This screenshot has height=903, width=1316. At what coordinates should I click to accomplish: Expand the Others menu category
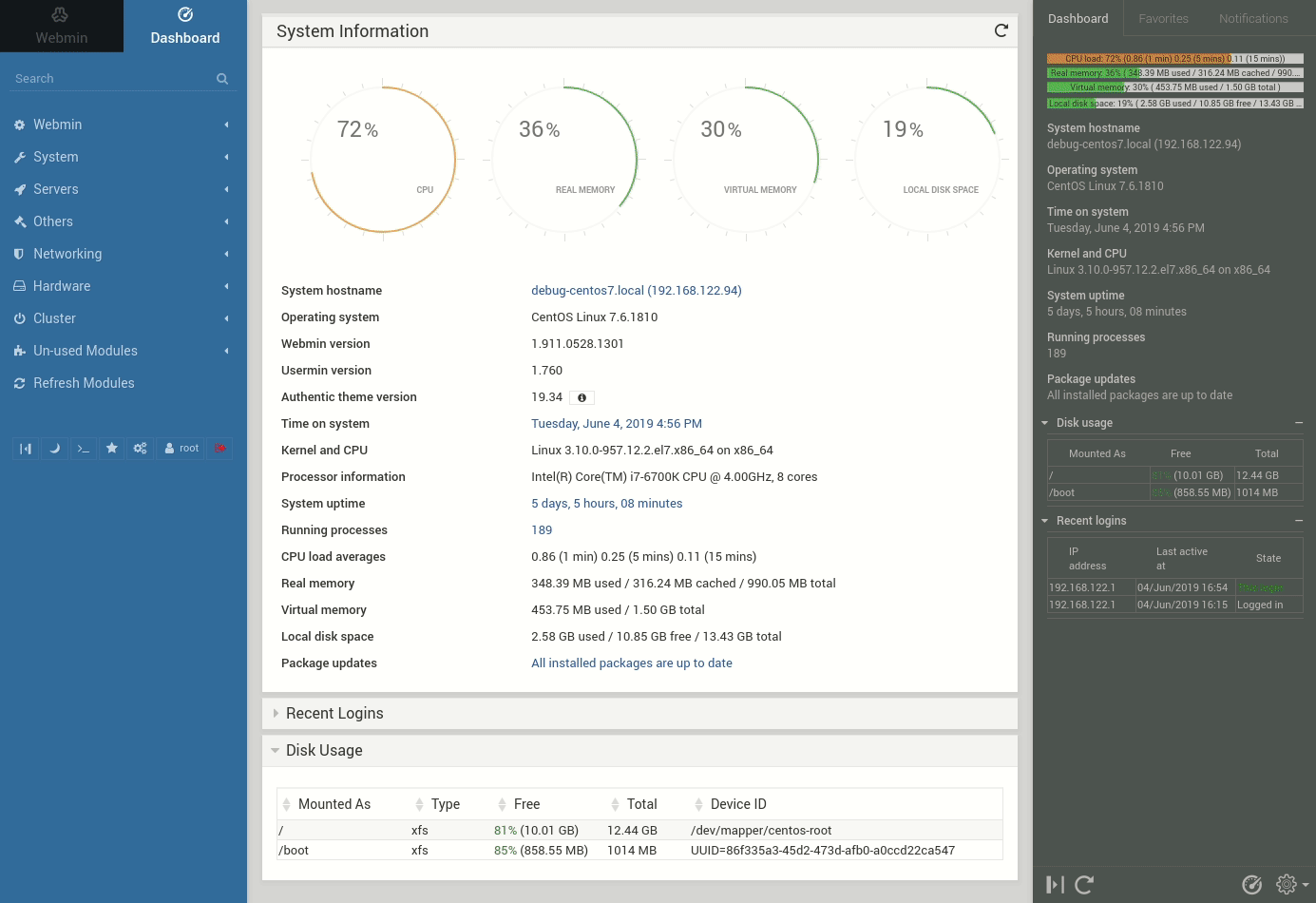coord(124,221)
